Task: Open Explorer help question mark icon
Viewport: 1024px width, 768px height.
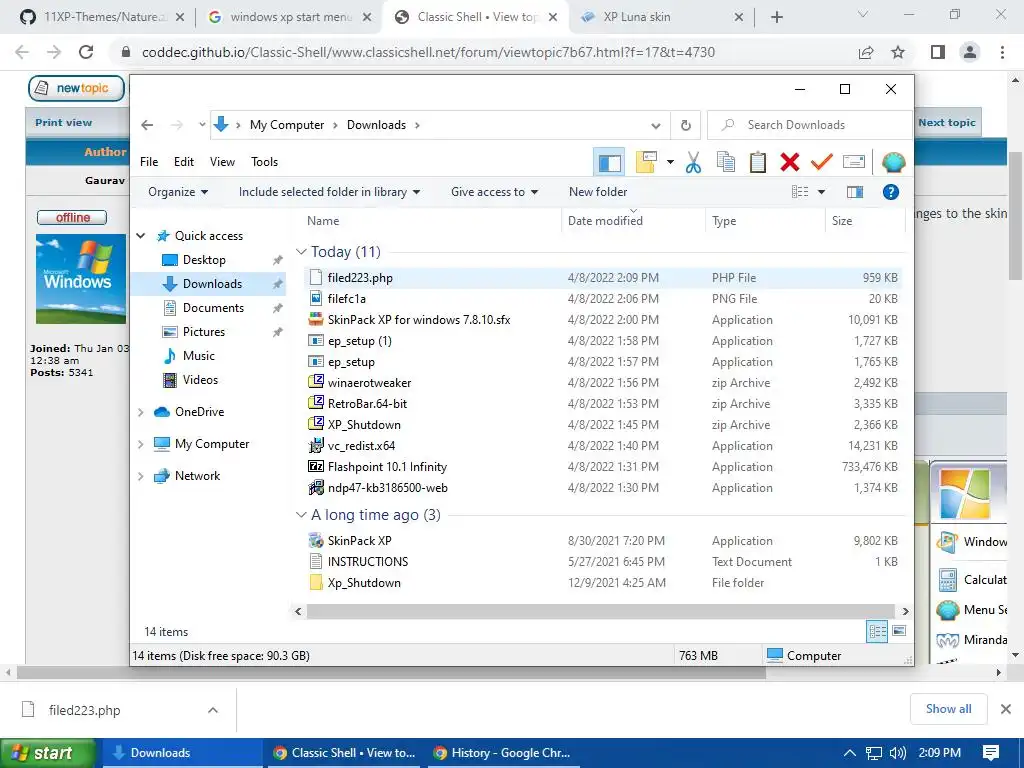Action: pos(891,192)
